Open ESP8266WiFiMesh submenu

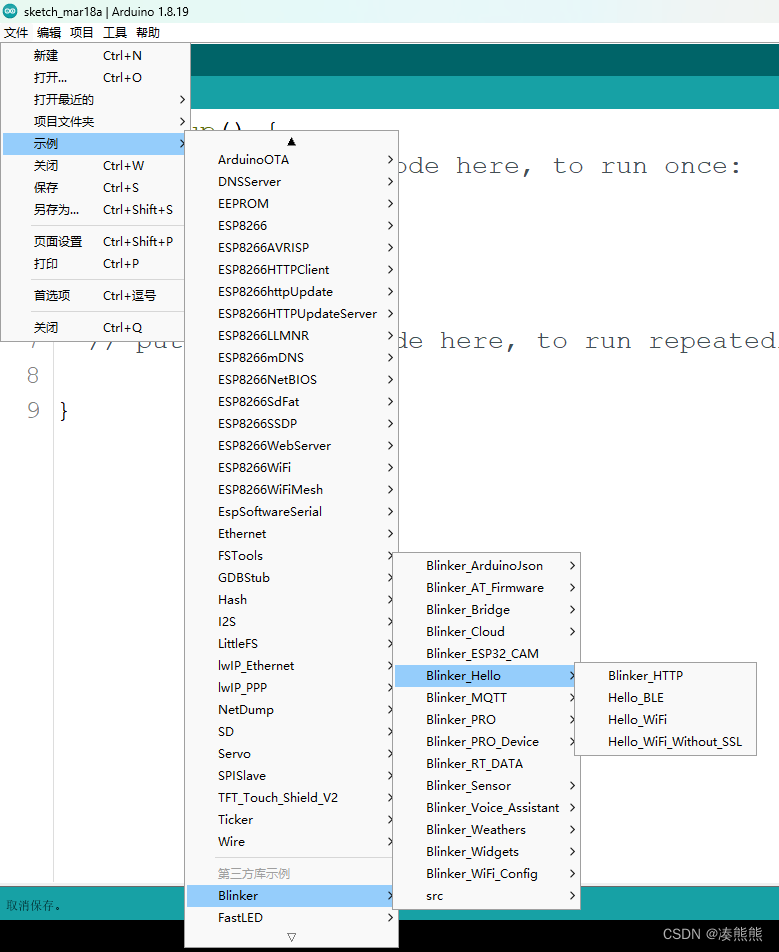point(292,489)
